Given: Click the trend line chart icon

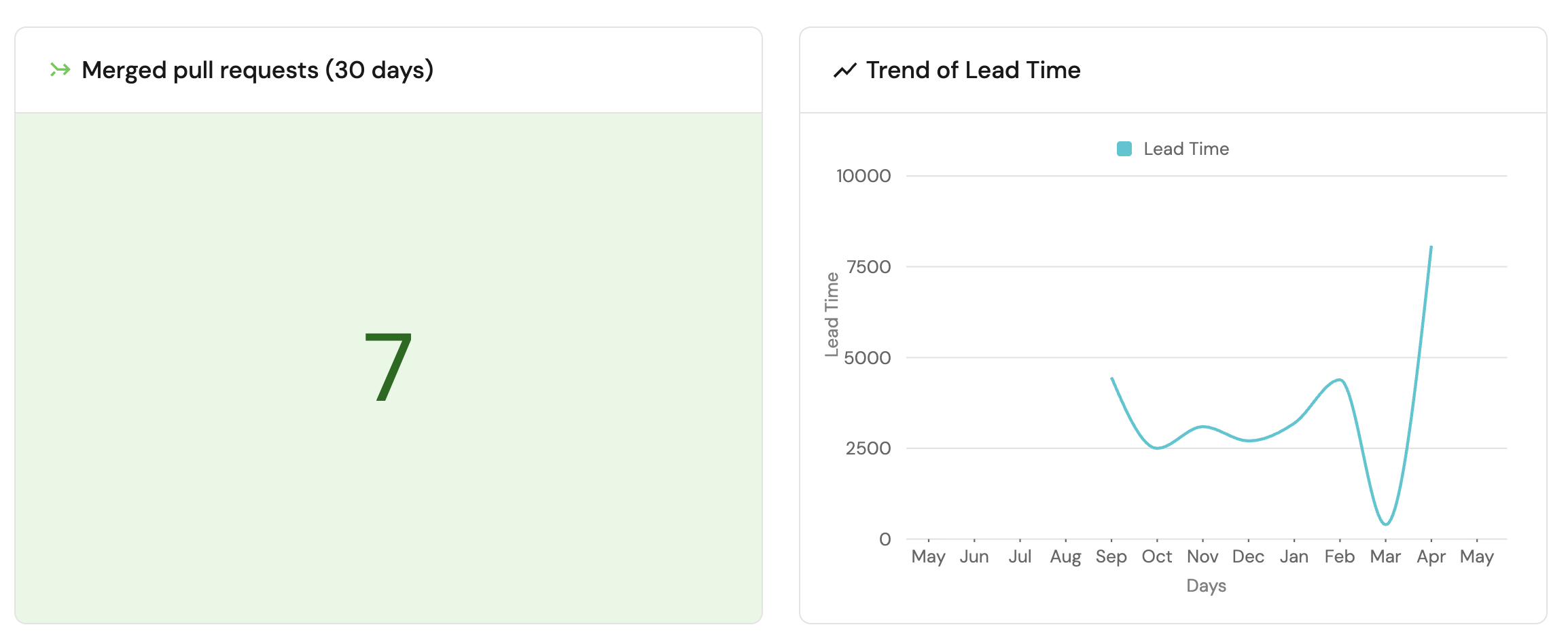Looking at the screenshot, I should pos(844,70).
